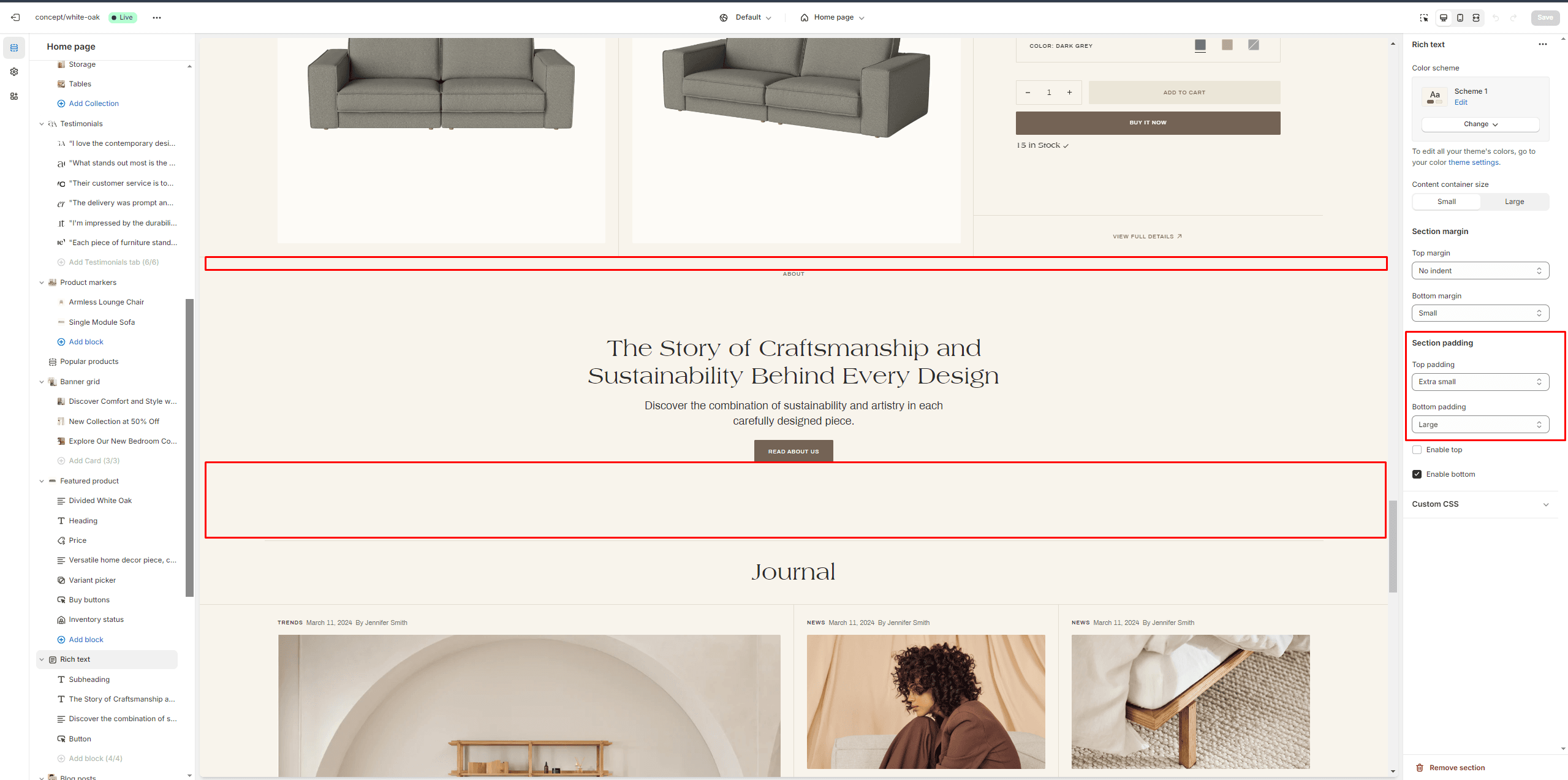Click the exit editor icon

point(15,17)
